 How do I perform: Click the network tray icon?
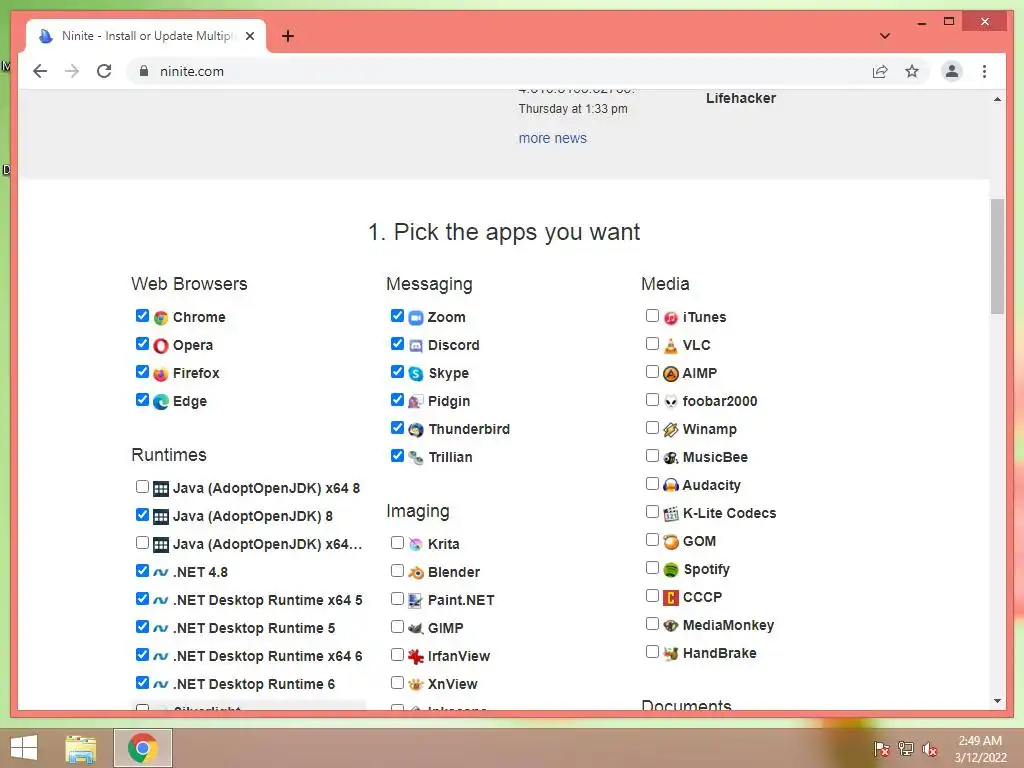click(x=906, y=749)
